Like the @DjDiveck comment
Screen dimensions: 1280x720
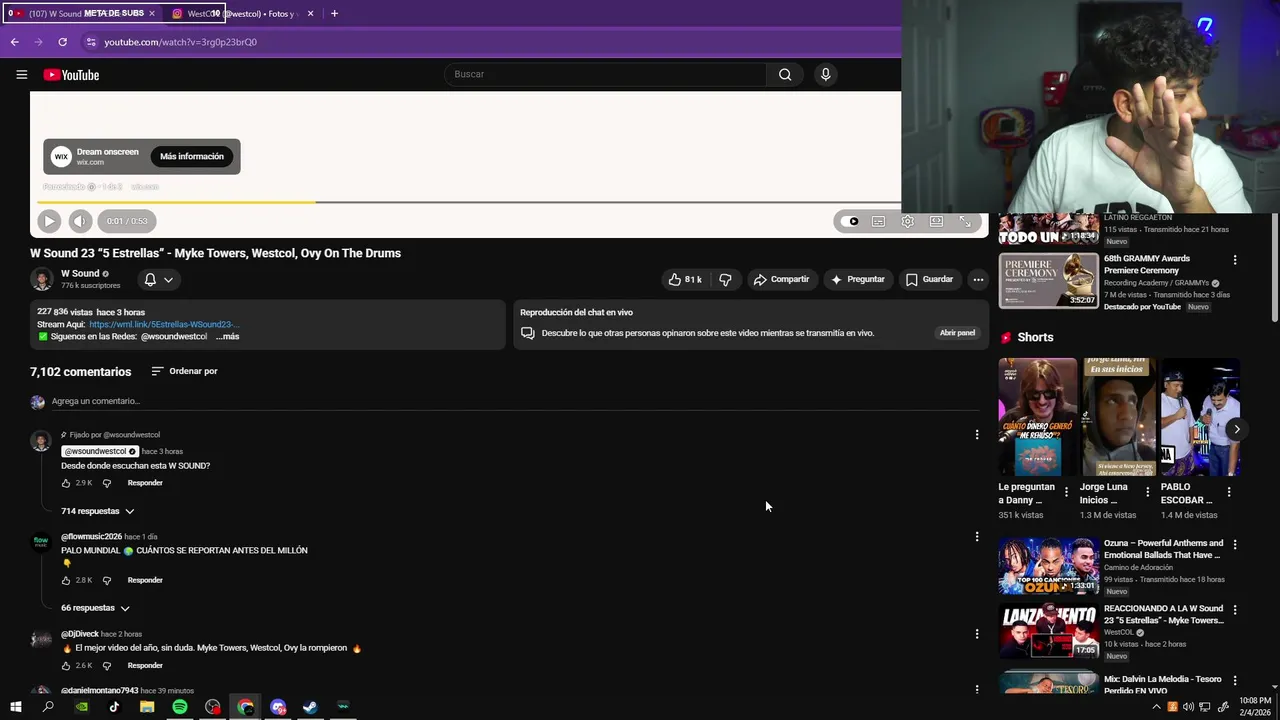click(x=66, y=666)
